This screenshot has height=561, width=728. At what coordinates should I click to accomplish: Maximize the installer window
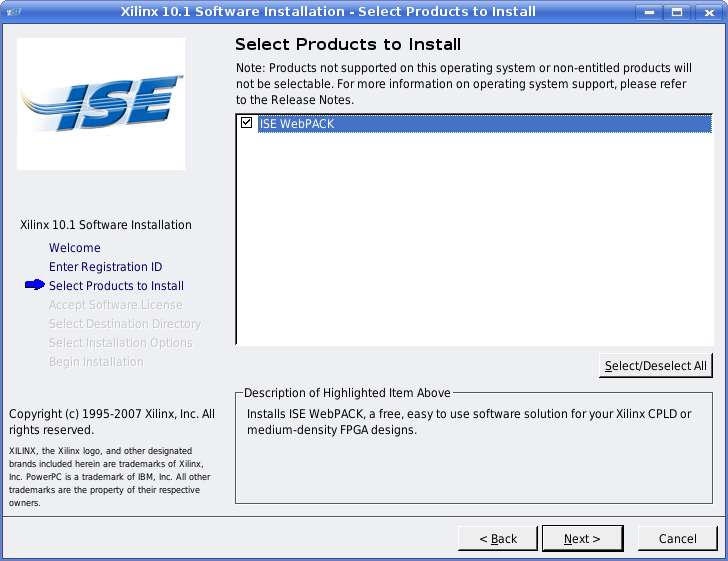click(677, 12)
